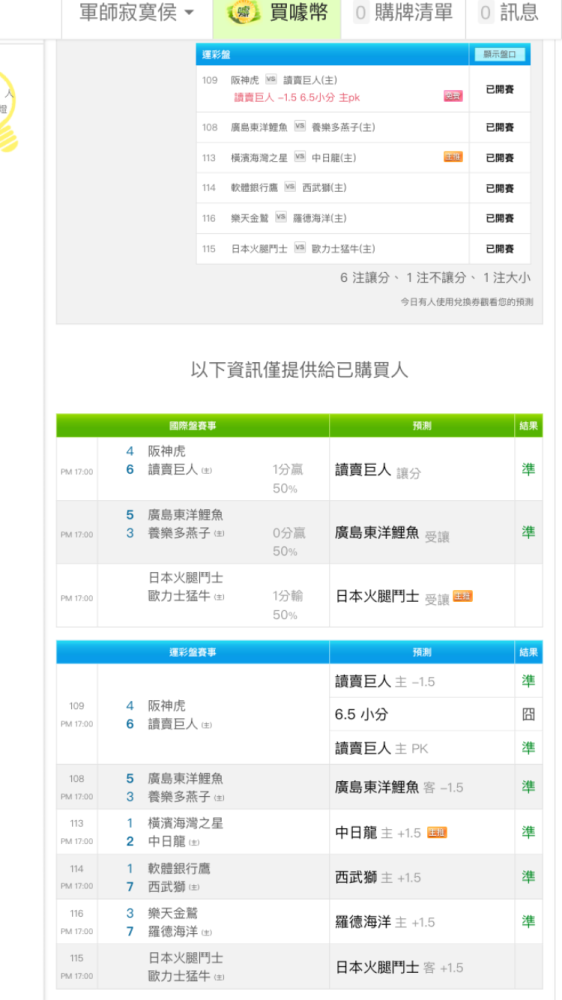
Task: Click the 國際盤賽事 column header
Action: coord(193,425)
